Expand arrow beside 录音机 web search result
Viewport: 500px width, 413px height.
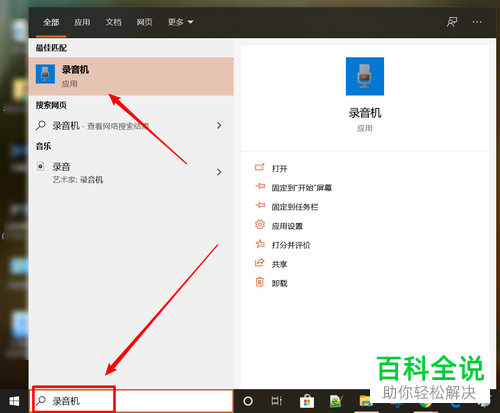(219, 126)
